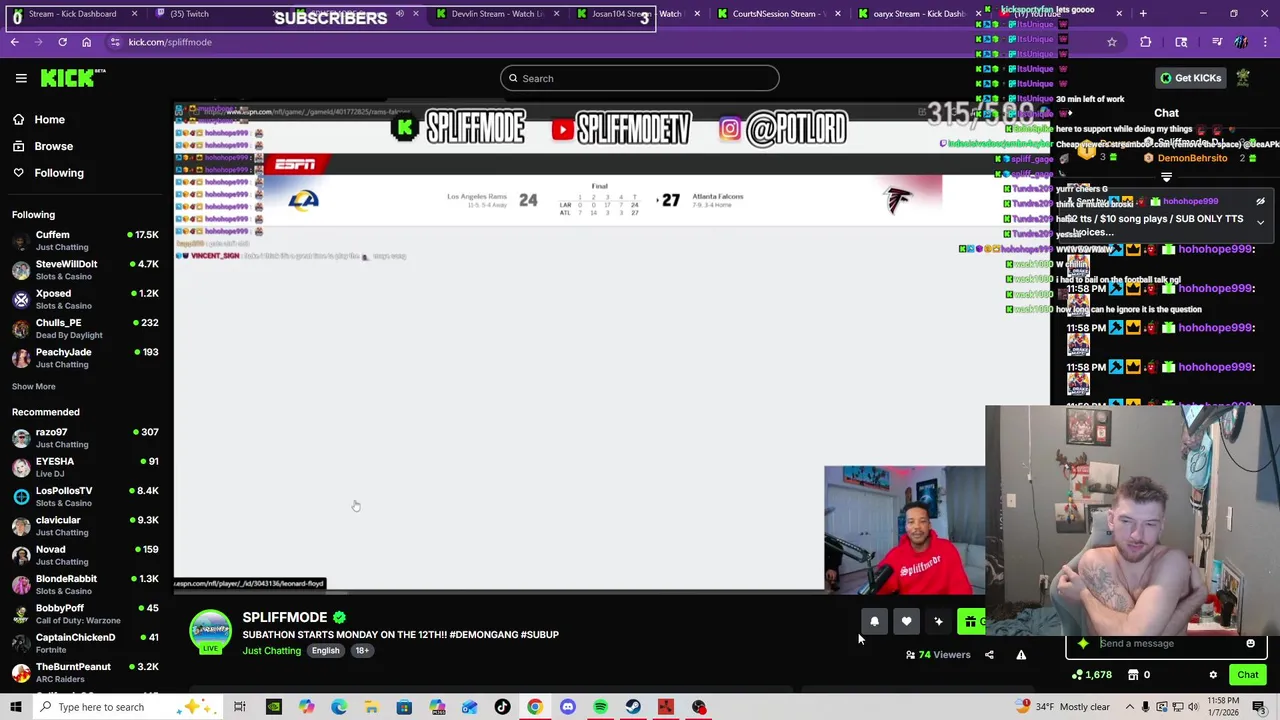Open CaptainChicken's recommended channel
The height and width of the screenshot is (720, 1280).
point(86,642)
